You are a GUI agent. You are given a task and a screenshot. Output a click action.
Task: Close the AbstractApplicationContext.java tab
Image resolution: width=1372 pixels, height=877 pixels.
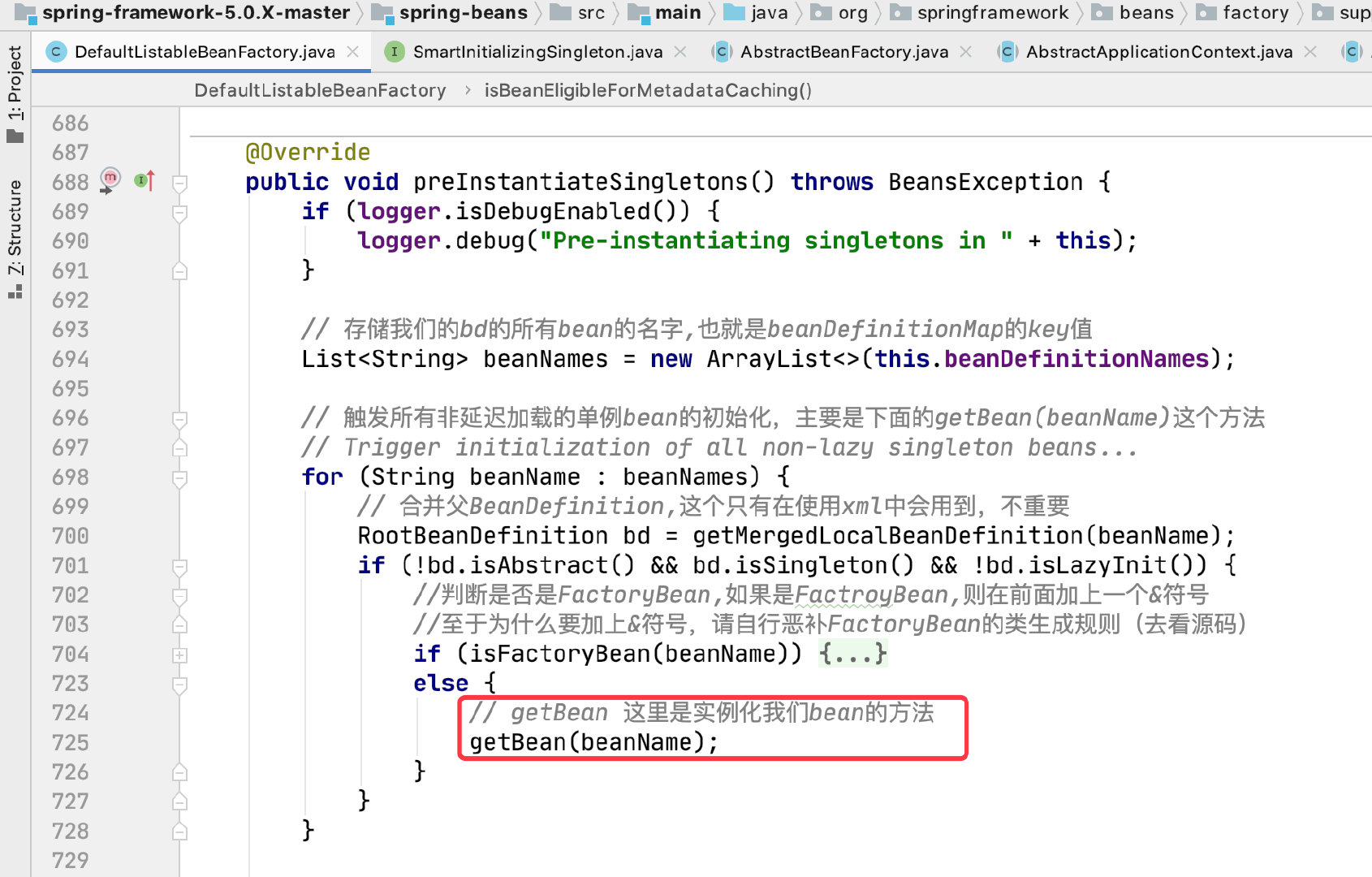(x=1310, y=52)
